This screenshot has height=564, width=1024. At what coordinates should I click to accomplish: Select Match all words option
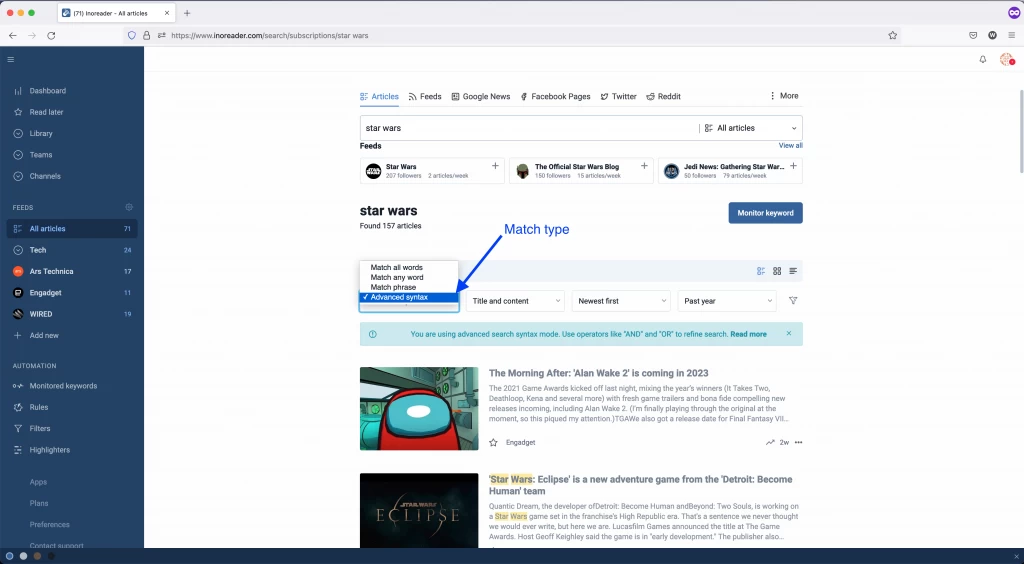point(409,268)
